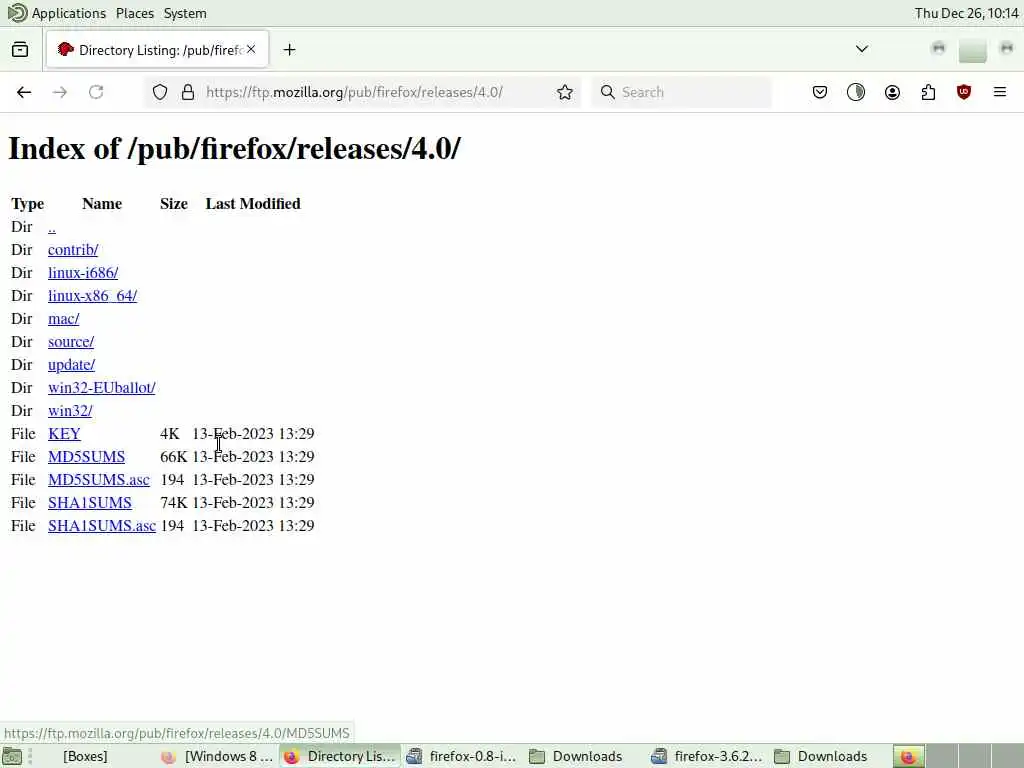Click the 'Index of /pub/firefox/releases/4.0/' heading

[x=234, y=148]
